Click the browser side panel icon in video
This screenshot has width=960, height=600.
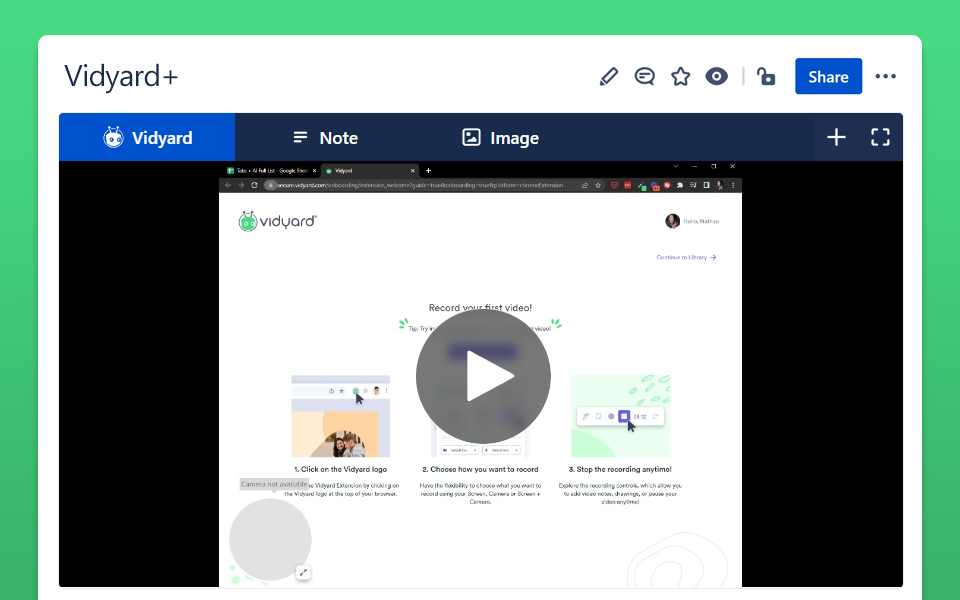click(706, 185)
